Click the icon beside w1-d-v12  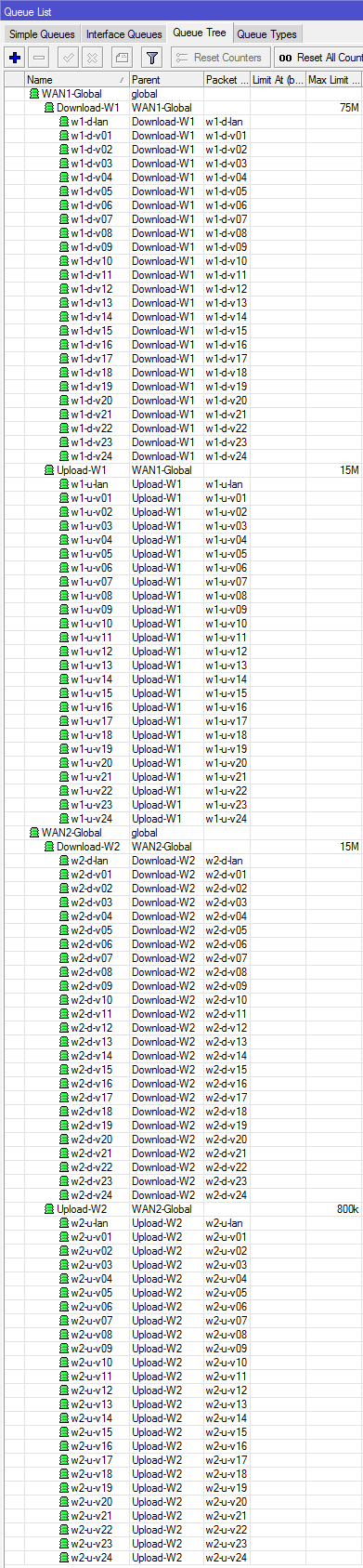click(64, 289)
